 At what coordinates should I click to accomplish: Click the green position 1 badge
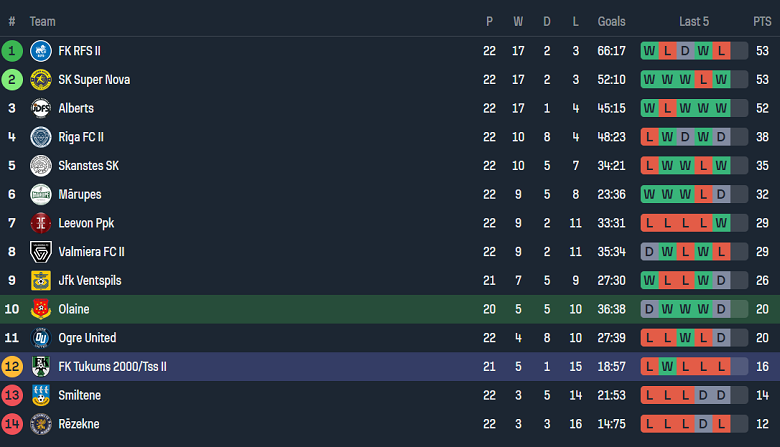click(x=12, y=51)
